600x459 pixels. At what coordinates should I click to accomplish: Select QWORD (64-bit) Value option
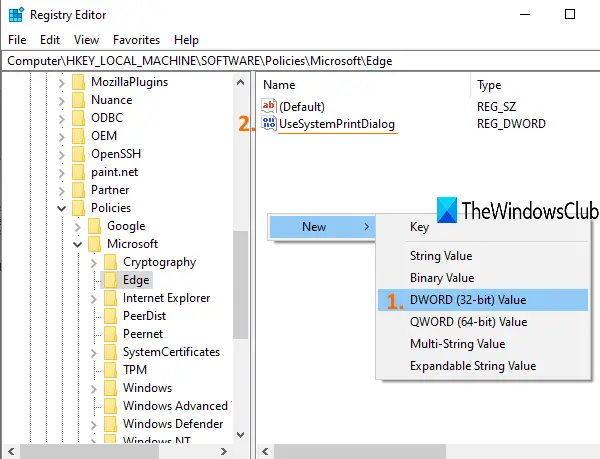(x=483, y=322)
